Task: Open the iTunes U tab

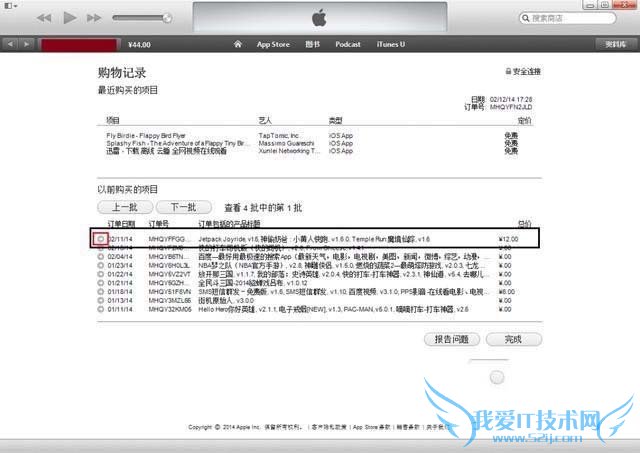Action: tap(391, 44)
